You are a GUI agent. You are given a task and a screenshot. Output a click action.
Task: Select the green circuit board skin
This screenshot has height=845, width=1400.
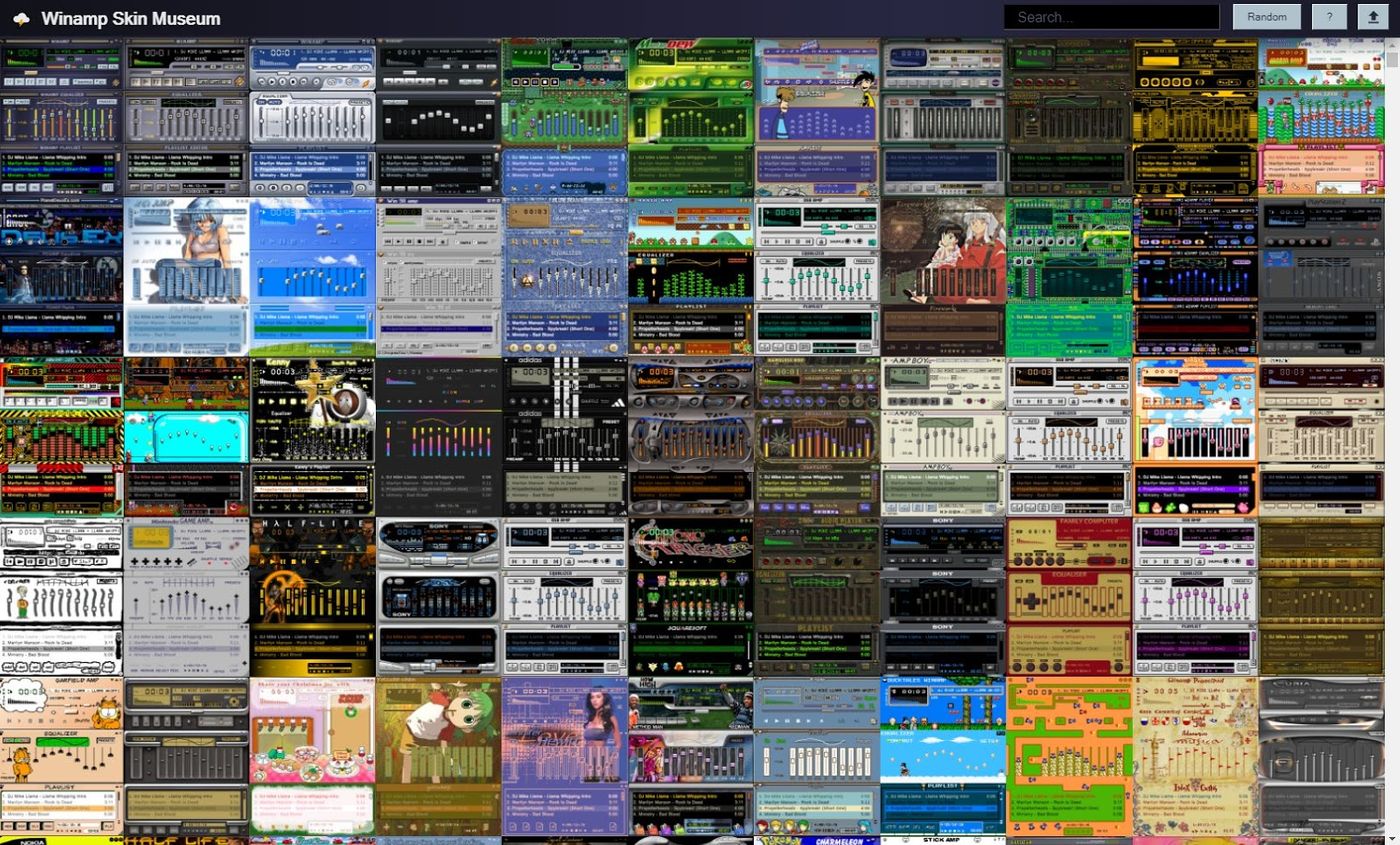1069,277
